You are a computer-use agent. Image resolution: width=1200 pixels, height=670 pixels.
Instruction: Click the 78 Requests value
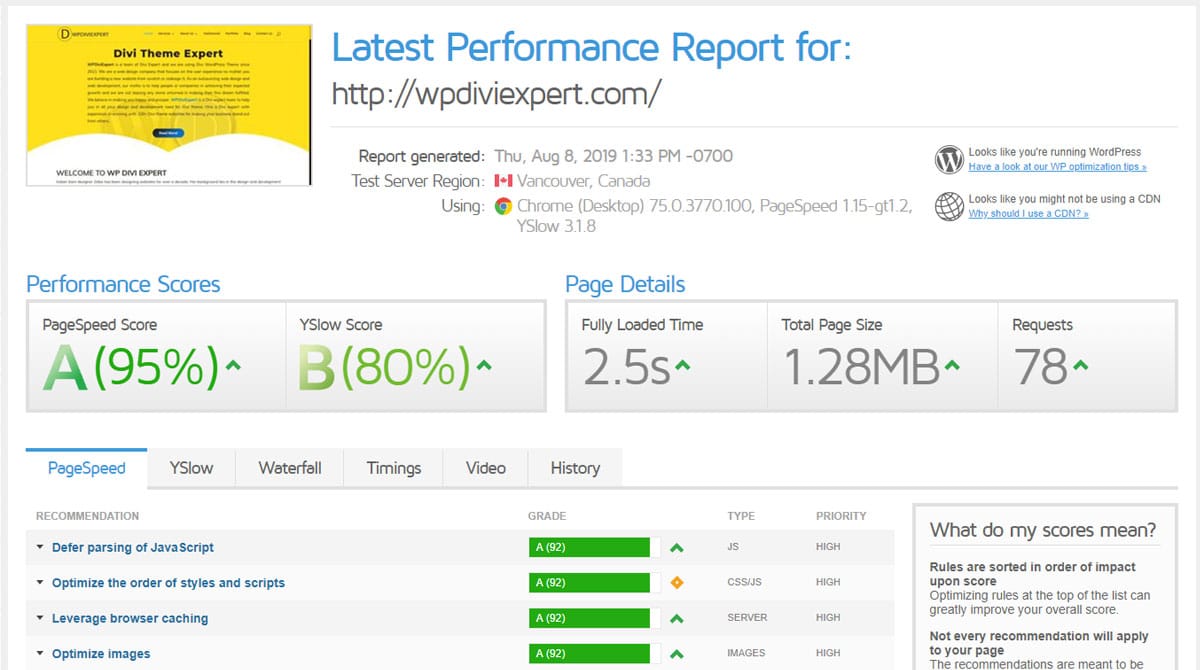pyautogui.click(x=1041, y=368)
